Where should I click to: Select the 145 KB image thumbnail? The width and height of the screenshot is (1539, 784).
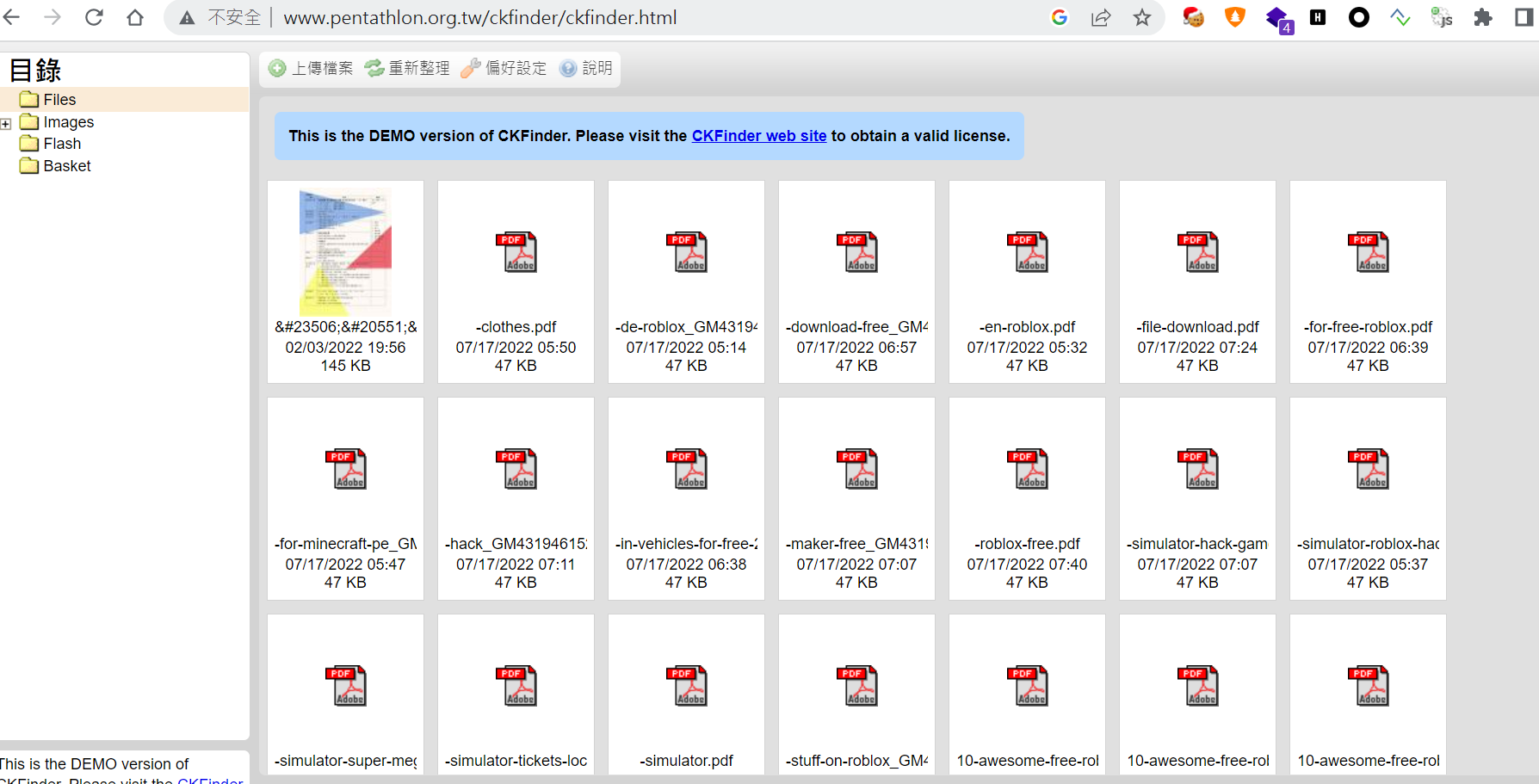(x=345, y=251)
